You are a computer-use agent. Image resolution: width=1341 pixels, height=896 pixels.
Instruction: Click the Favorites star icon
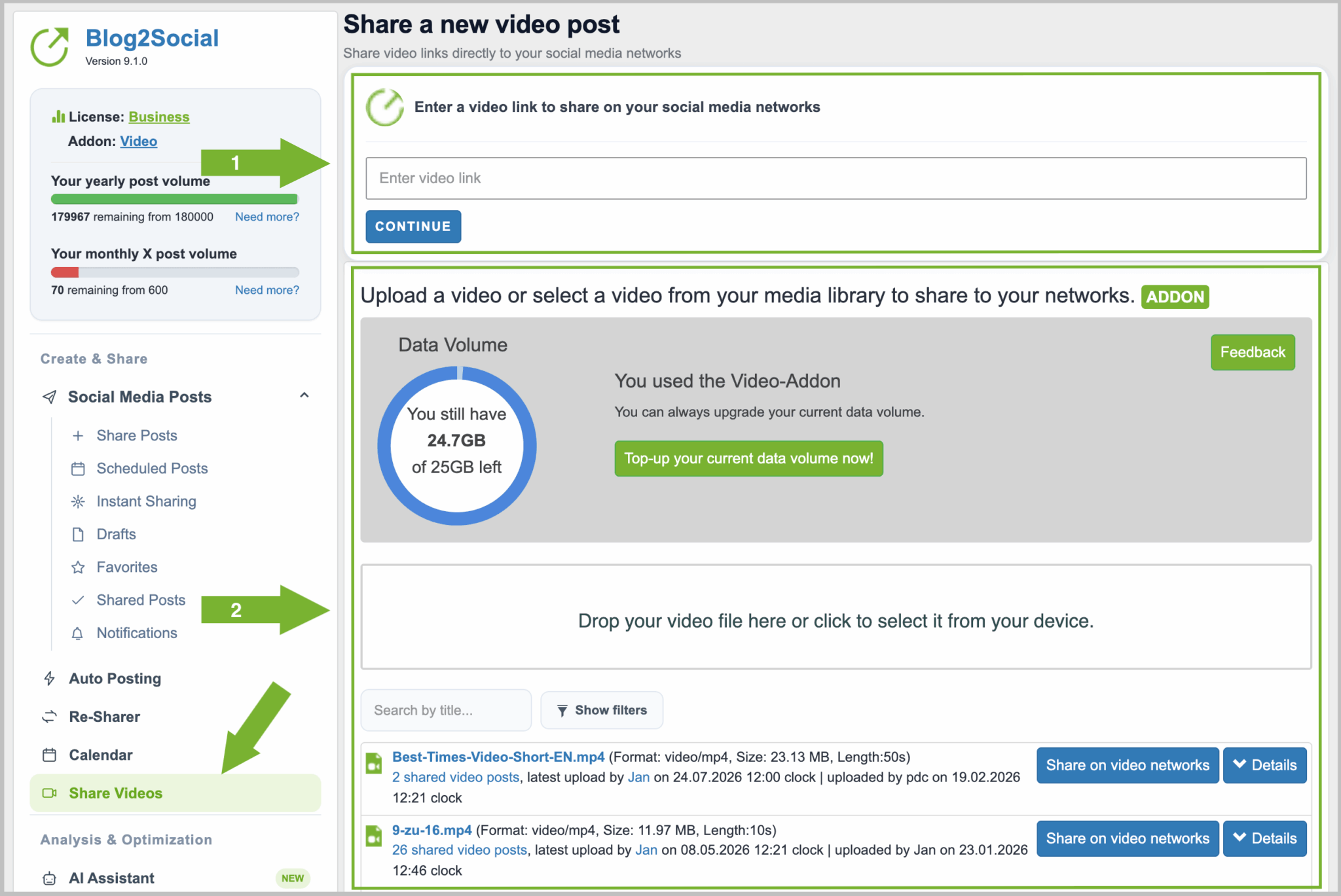tap(78, 567)
